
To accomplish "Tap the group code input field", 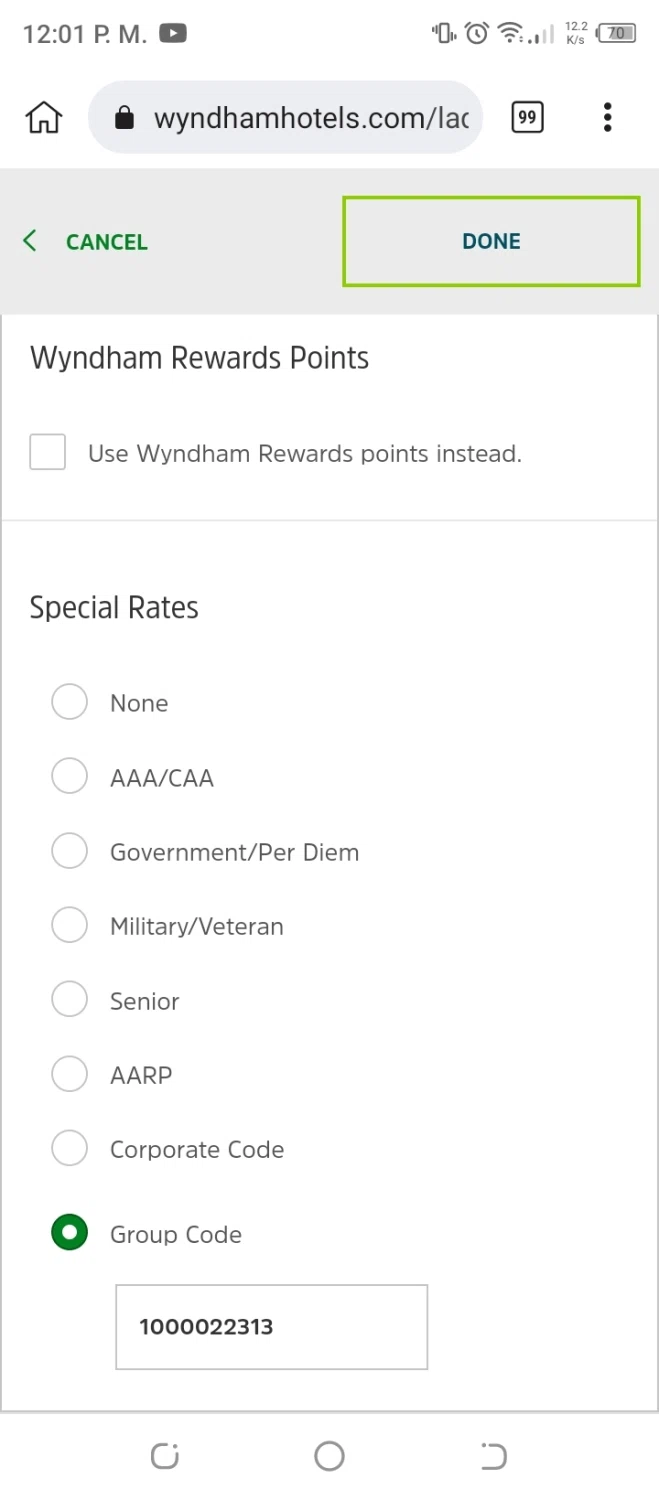I will (x=271, y=1327).
